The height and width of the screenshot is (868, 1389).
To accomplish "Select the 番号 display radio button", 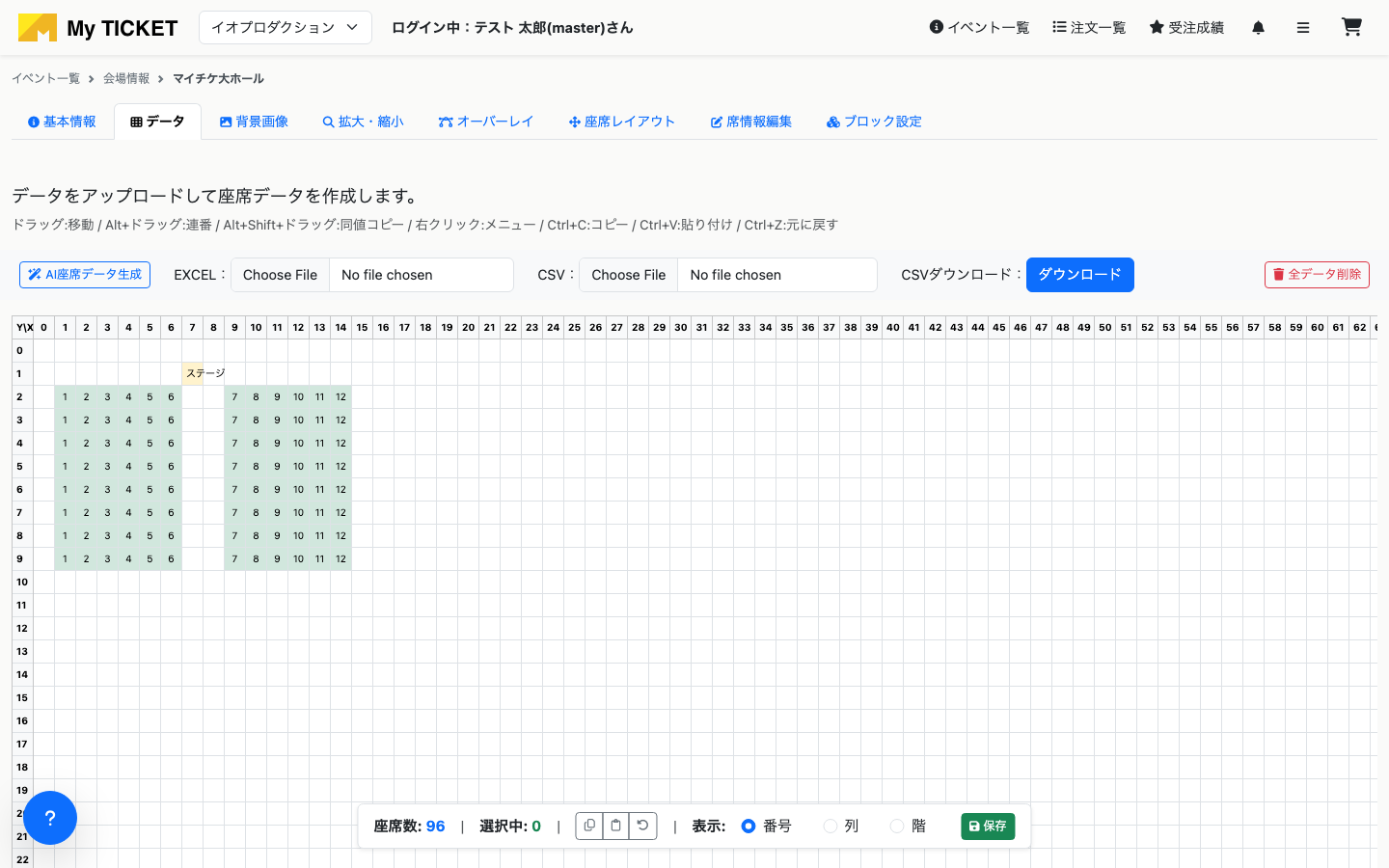I will click(x=749, y=827).
